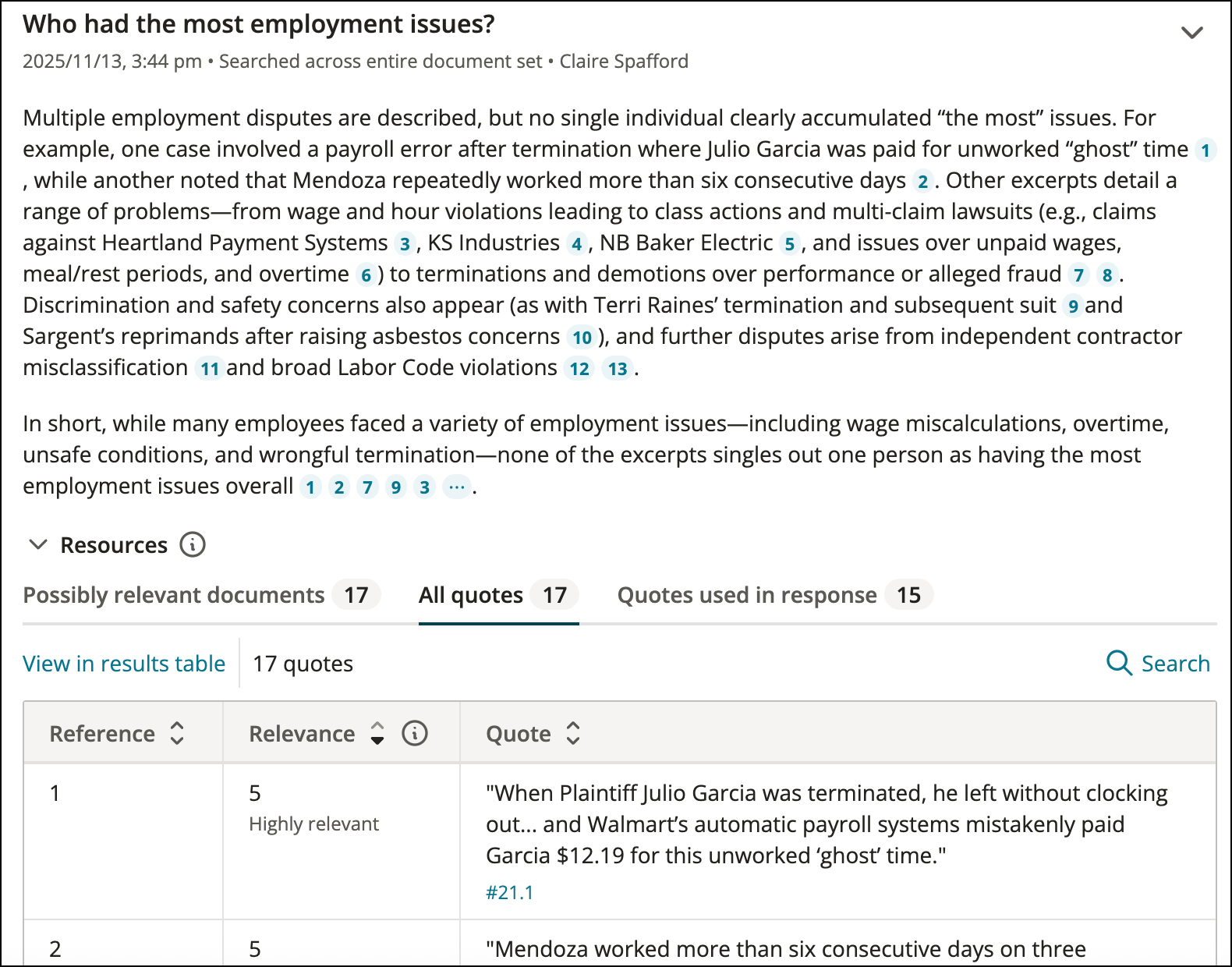Sort by Relevance column arrows
Image resolution: width=1232 pixels, height=967 pixels.
(x=377, y=733)
